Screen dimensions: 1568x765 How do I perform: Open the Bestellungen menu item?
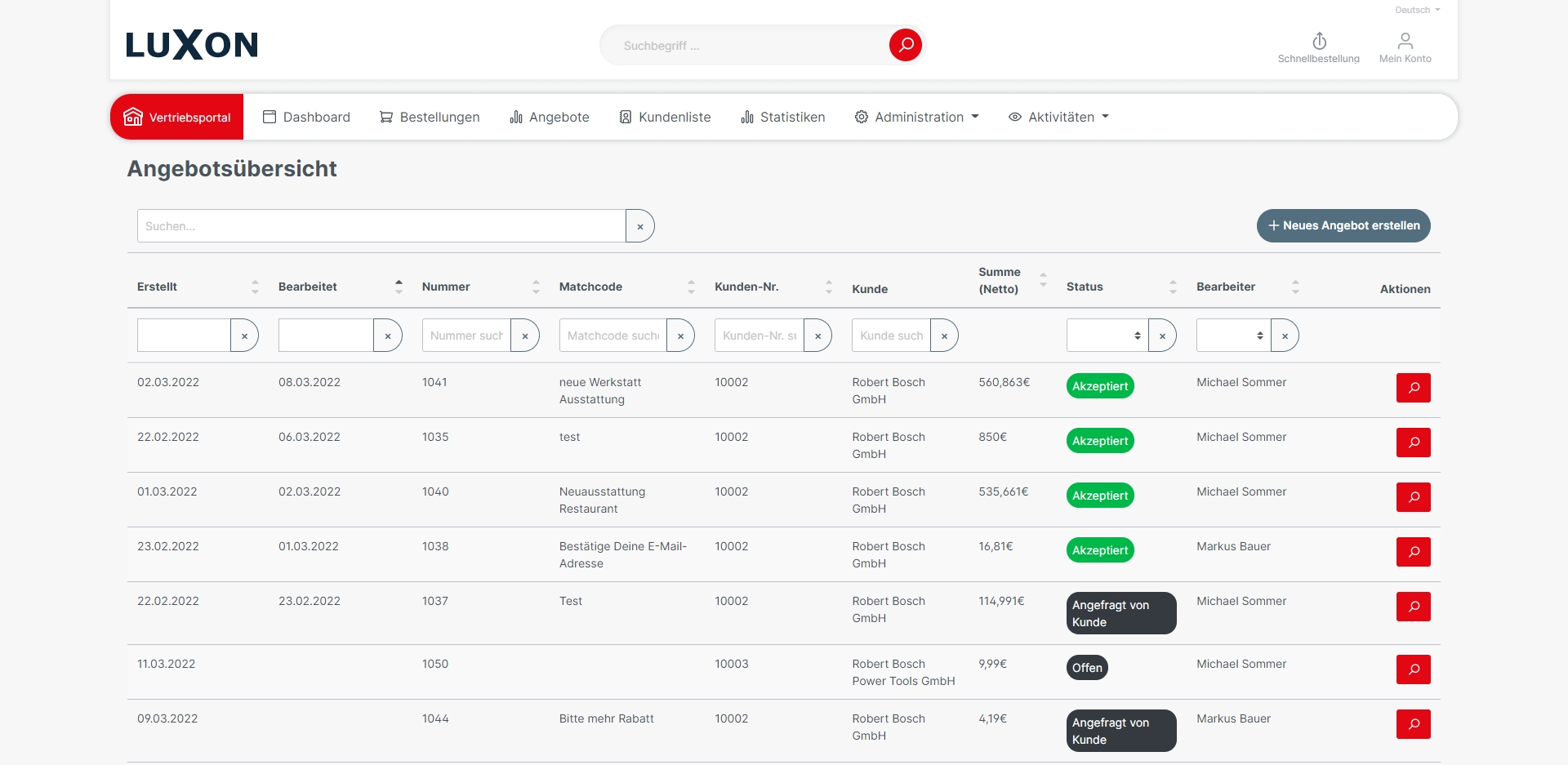(430, 117)
